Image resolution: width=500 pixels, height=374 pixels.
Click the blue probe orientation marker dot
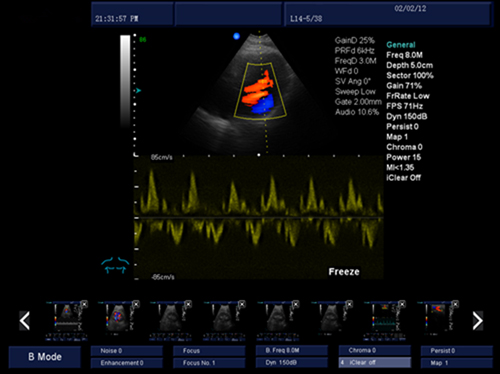point(236,36)
